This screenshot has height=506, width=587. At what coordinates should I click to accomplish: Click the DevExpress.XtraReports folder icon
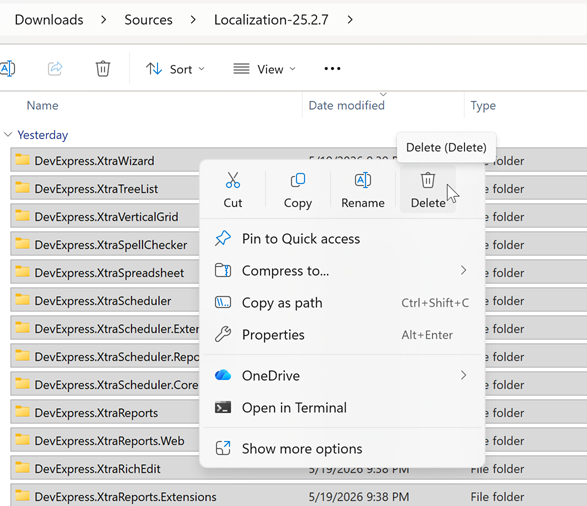pos(22,412)
